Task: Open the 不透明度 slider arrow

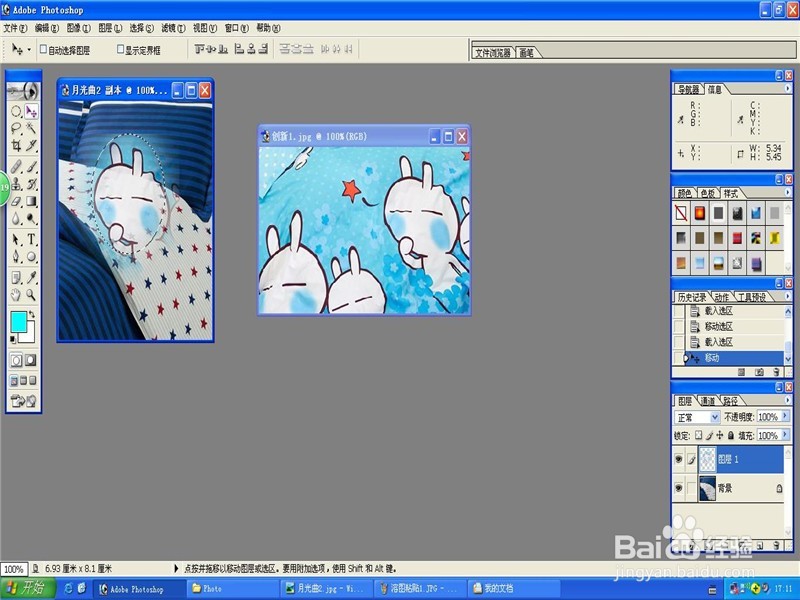Action: 785,417
